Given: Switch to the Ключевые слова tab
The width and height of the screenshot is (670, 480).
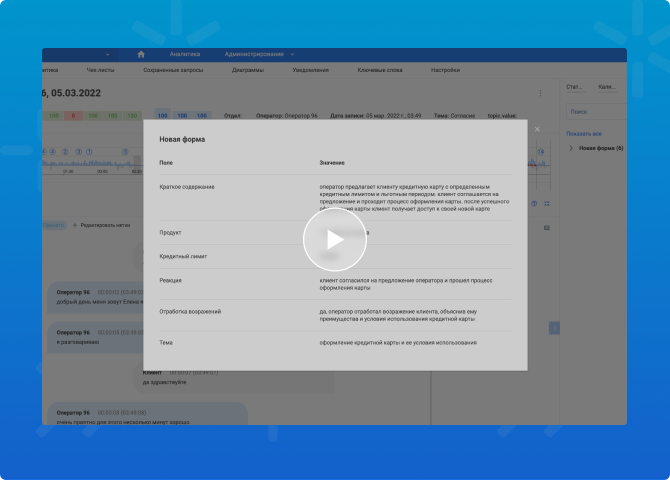Looking at the screenshot, I should 380,71.
